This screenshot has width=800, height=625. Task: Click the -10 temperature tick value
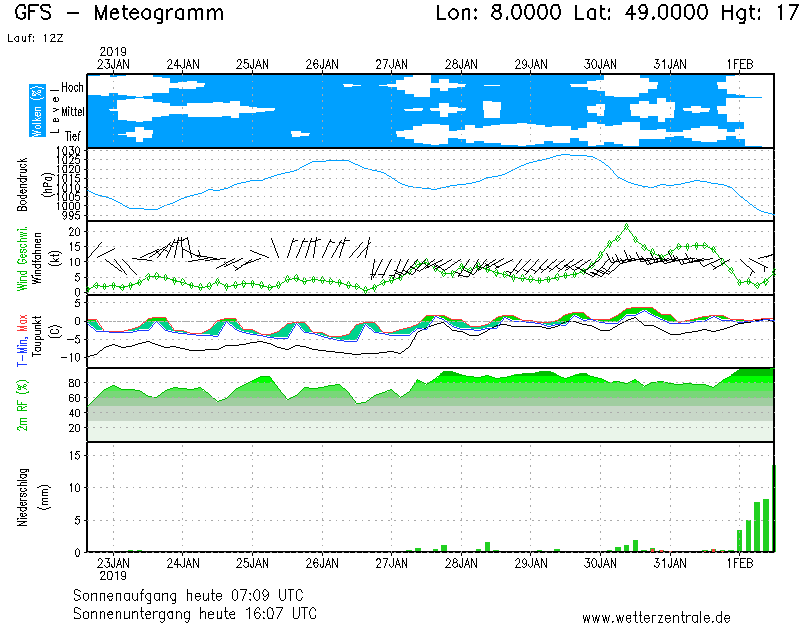(x=71, y=357)
